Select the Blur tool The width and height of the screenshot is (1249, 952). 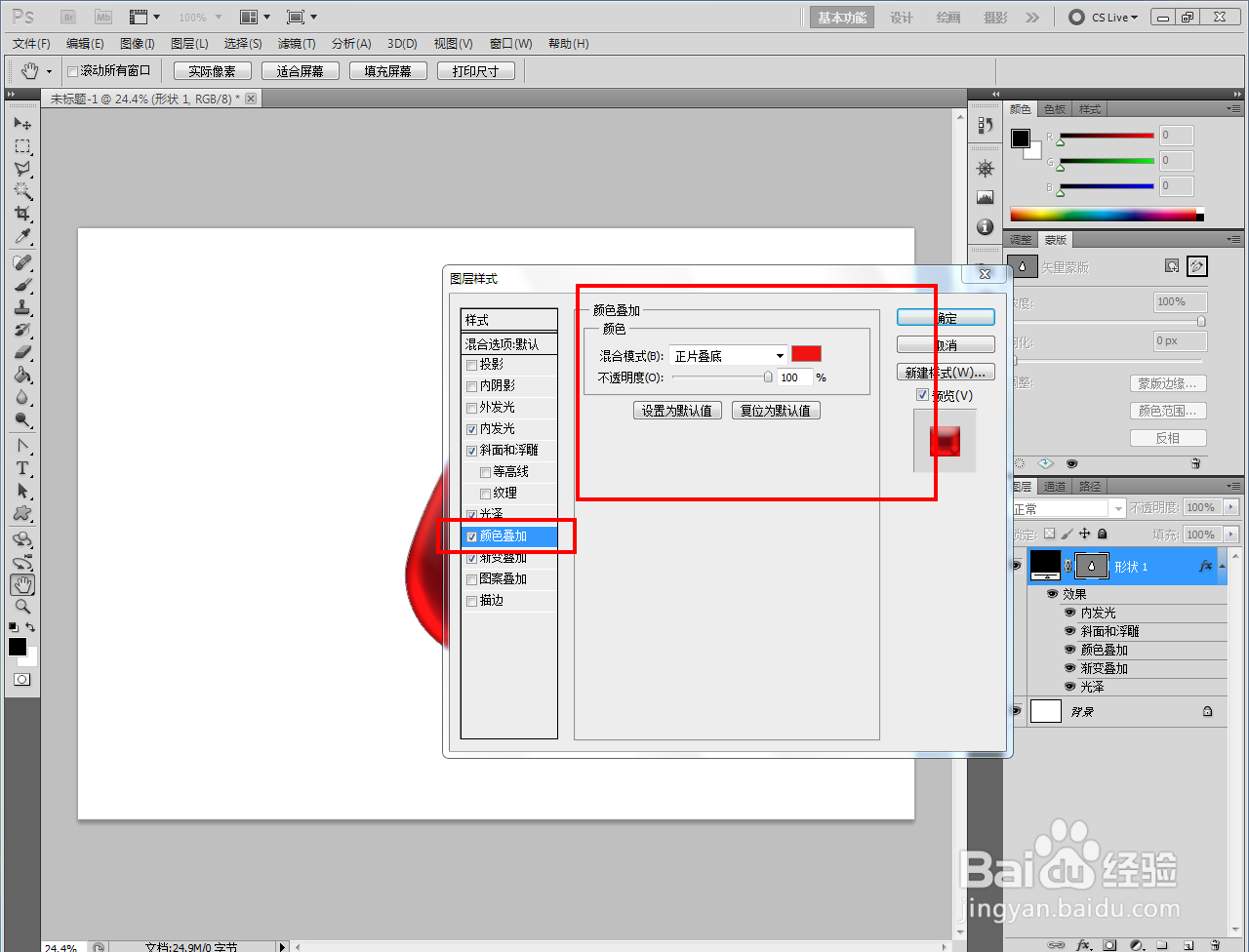(22, 398)
